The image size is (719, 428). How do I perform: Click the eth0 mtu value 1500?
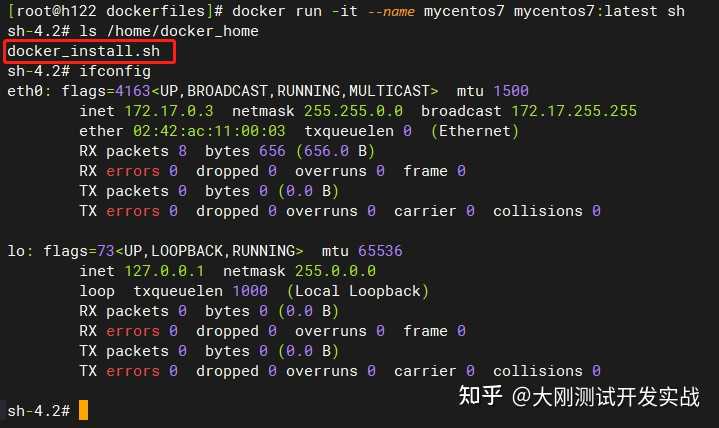(x=511, y=91)
